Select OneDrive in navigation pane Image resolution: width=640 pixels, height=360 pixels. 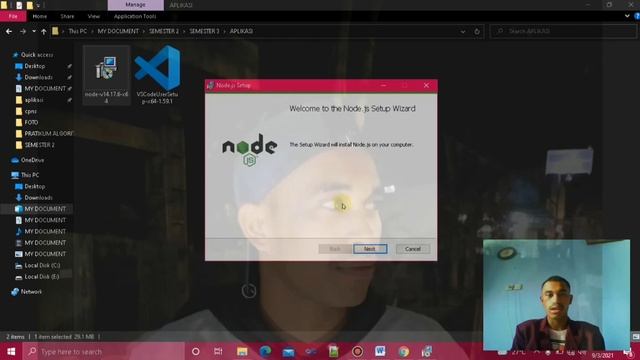pos(32,160)
